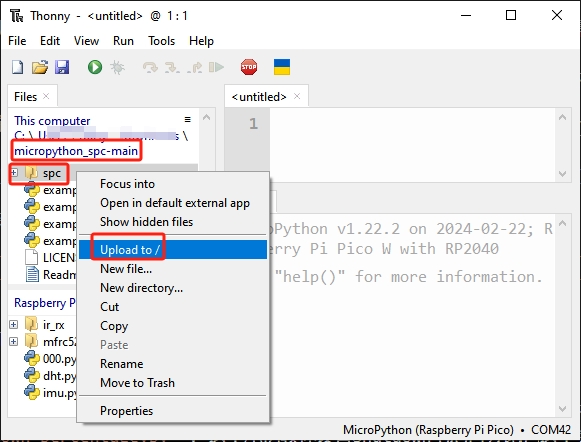Image resolution: width=581 pixels, height=442 pixels.
Task: Select the spc folder row
Action: 52,173
